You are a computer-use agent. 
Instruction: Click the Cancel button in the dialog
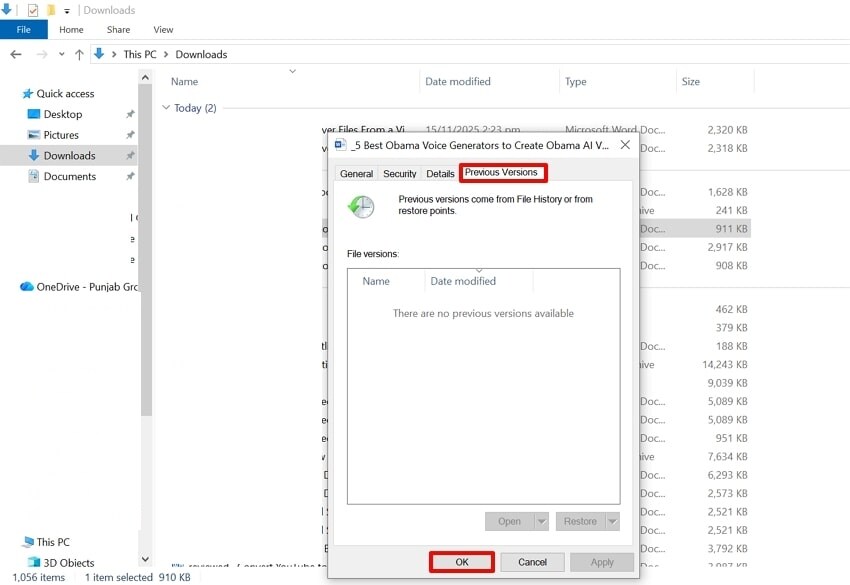coord(532,562)
